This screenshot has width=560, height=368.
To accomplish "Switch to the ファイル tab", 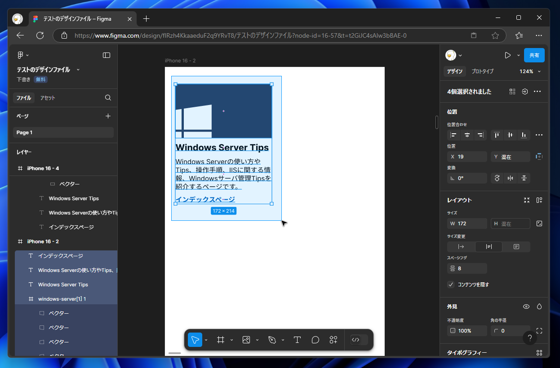I will [24, 98].
